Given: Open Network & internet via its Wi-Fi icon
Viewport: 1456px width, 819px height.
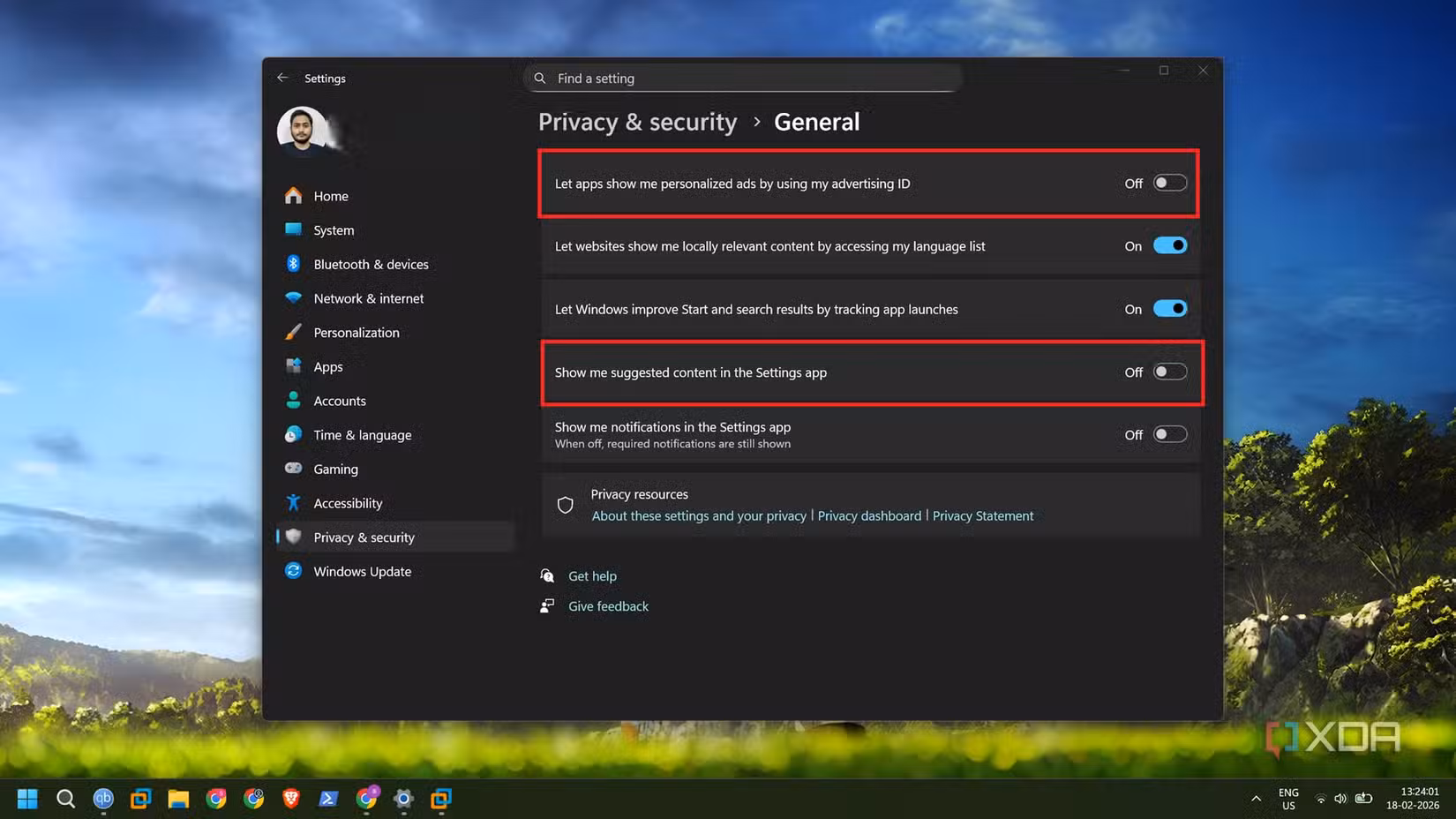Looking at the screenshot, I should point(294,297).
